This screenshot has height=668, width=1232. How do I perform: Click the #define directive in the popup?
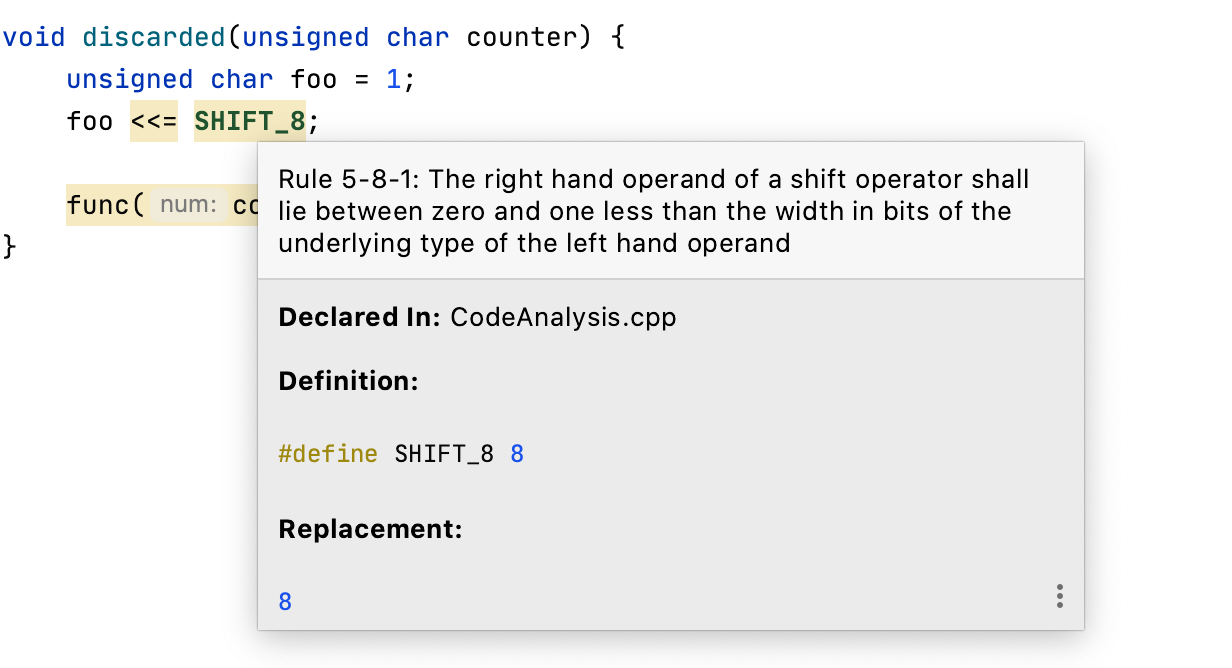coord(328,454)
